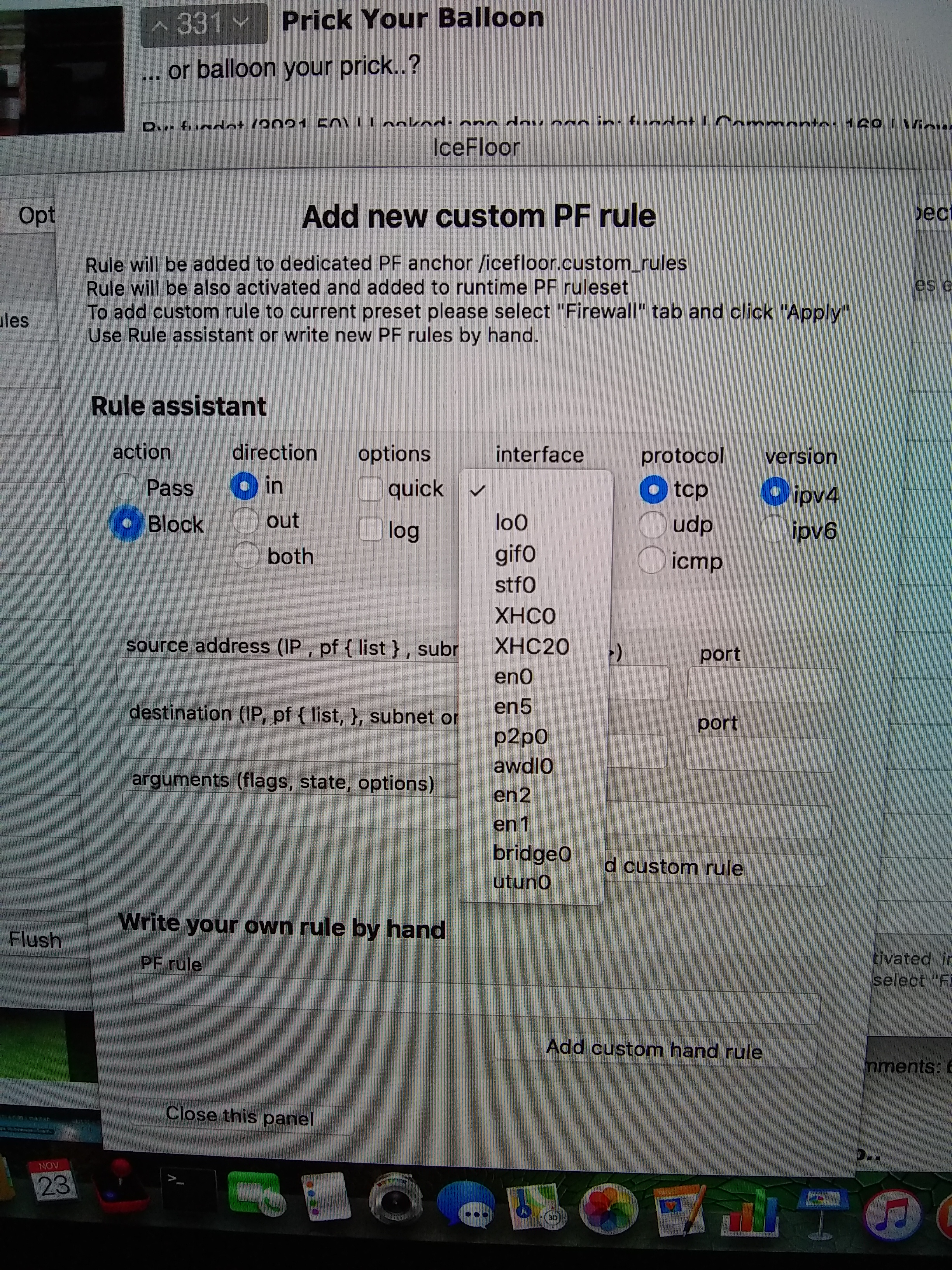This screenshot has height=1270, width=952.
Task: Select utun0 interface menu entry
Action: (521, 882)
